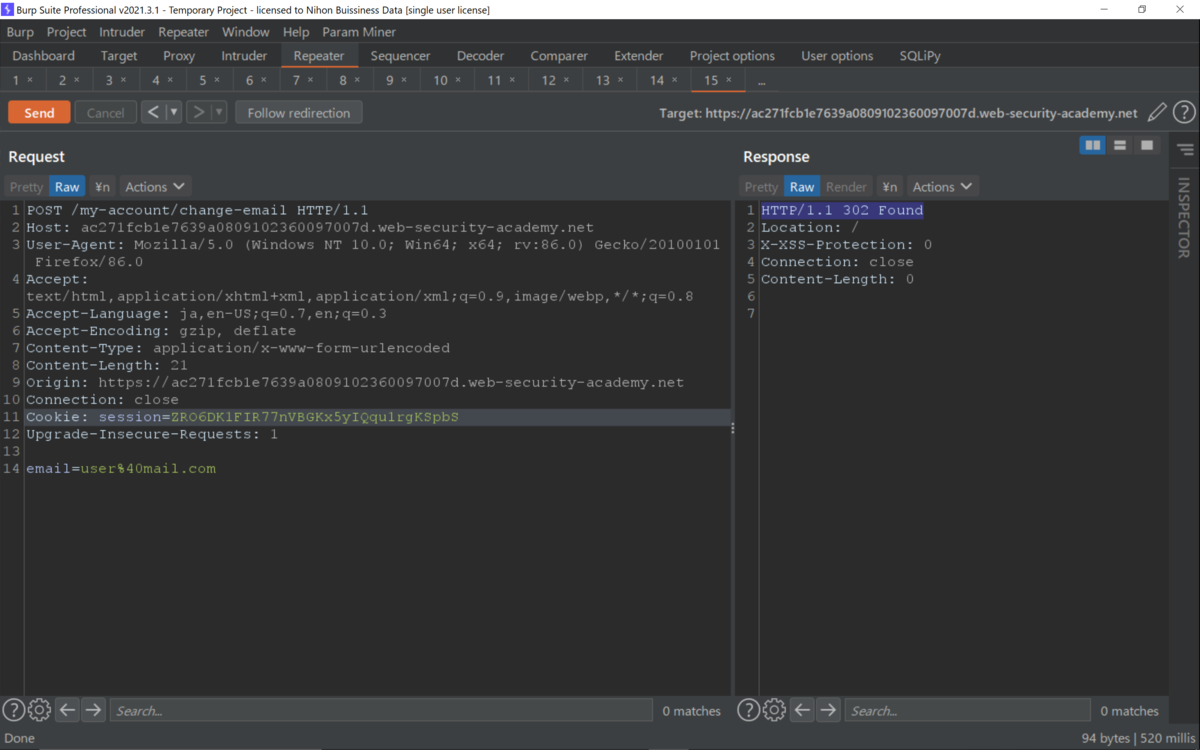Toggle response ¥n non-printable characters
Viewport: 1200px width, 750px height.
click(889, 187)
